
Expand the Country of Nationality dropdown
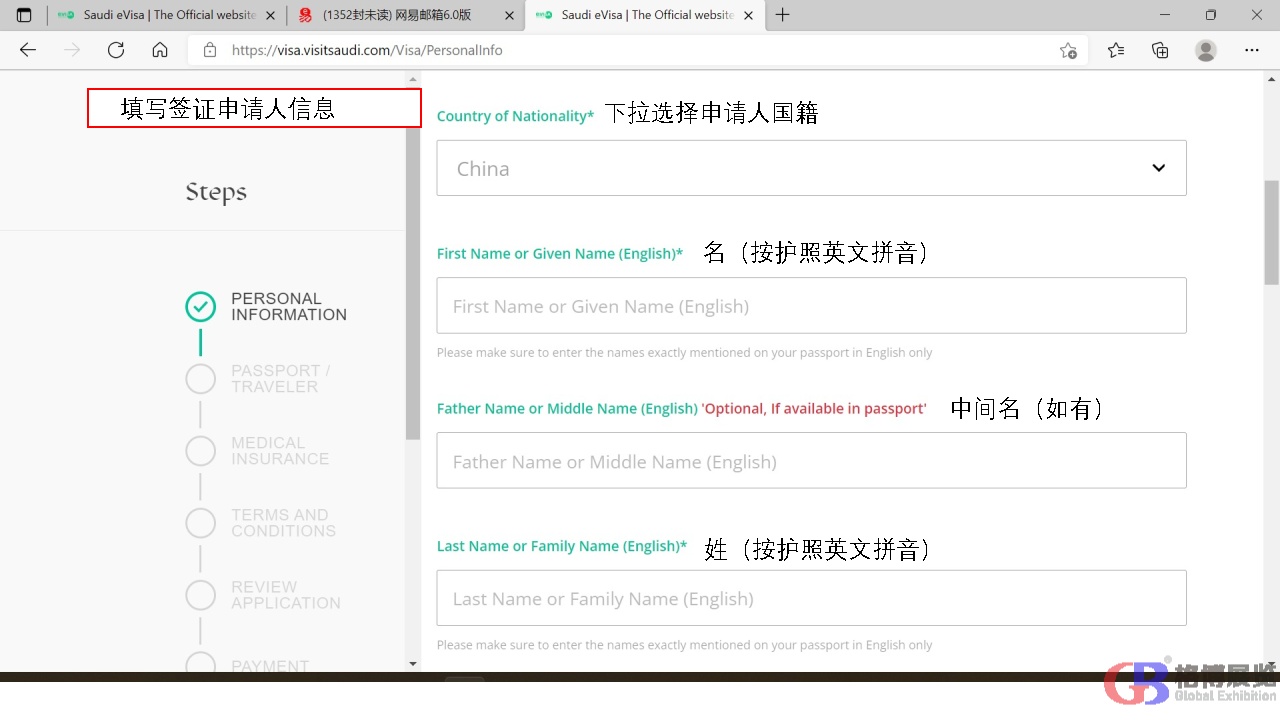point(811,168)
